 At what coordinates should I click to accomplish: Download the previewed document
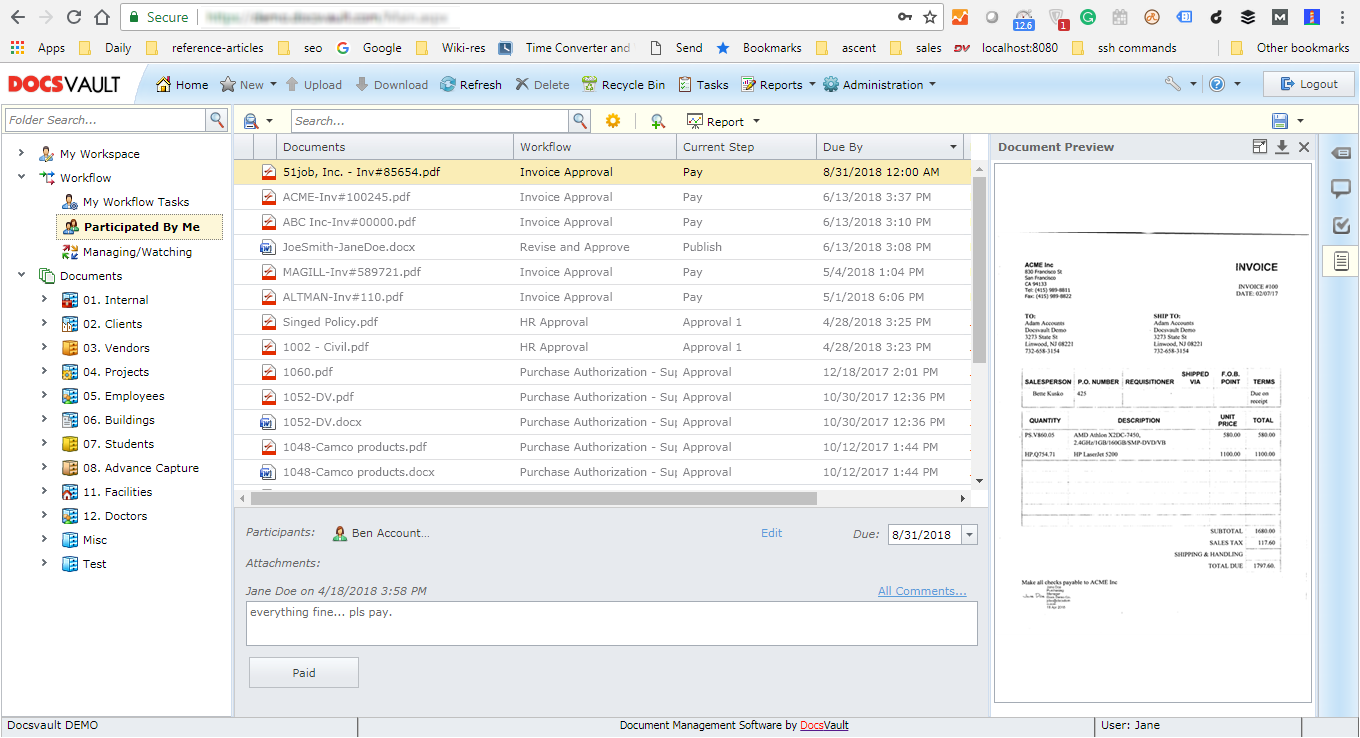(1282, 147)
